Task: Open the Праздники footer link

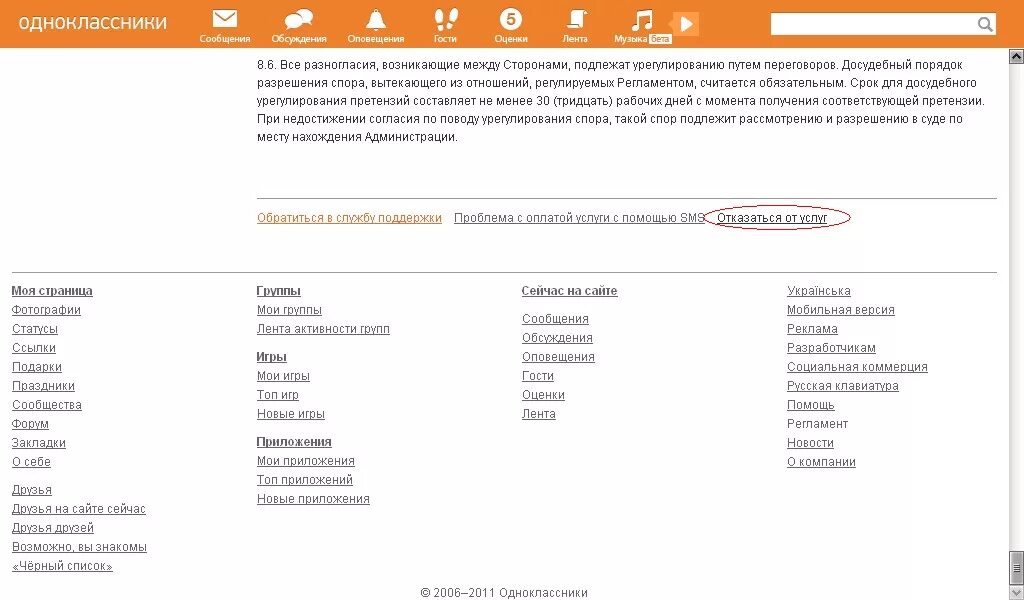Action: [x=43, y=385]
